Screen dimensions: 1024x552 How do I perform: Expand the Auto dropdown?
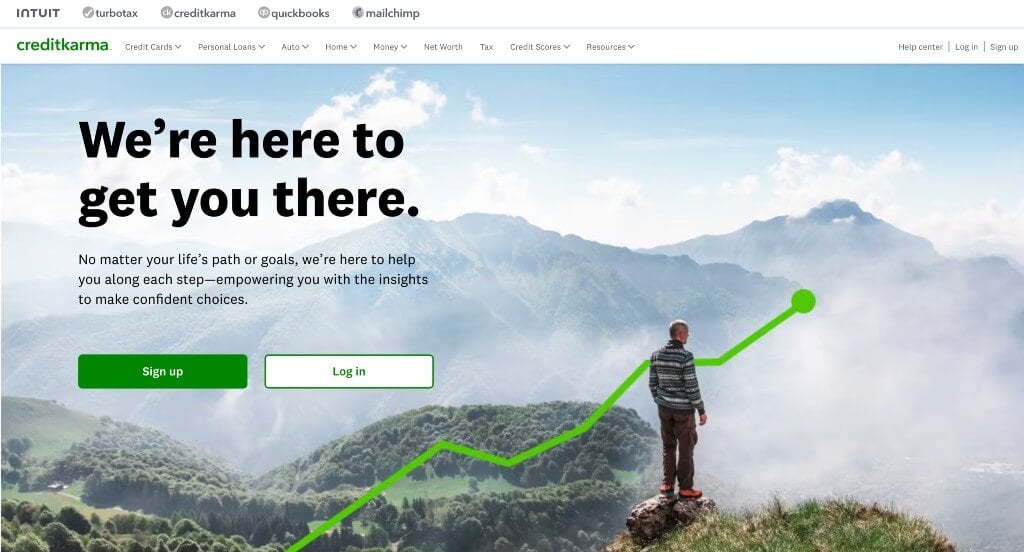pyautogui.click(x=295, y=47)
